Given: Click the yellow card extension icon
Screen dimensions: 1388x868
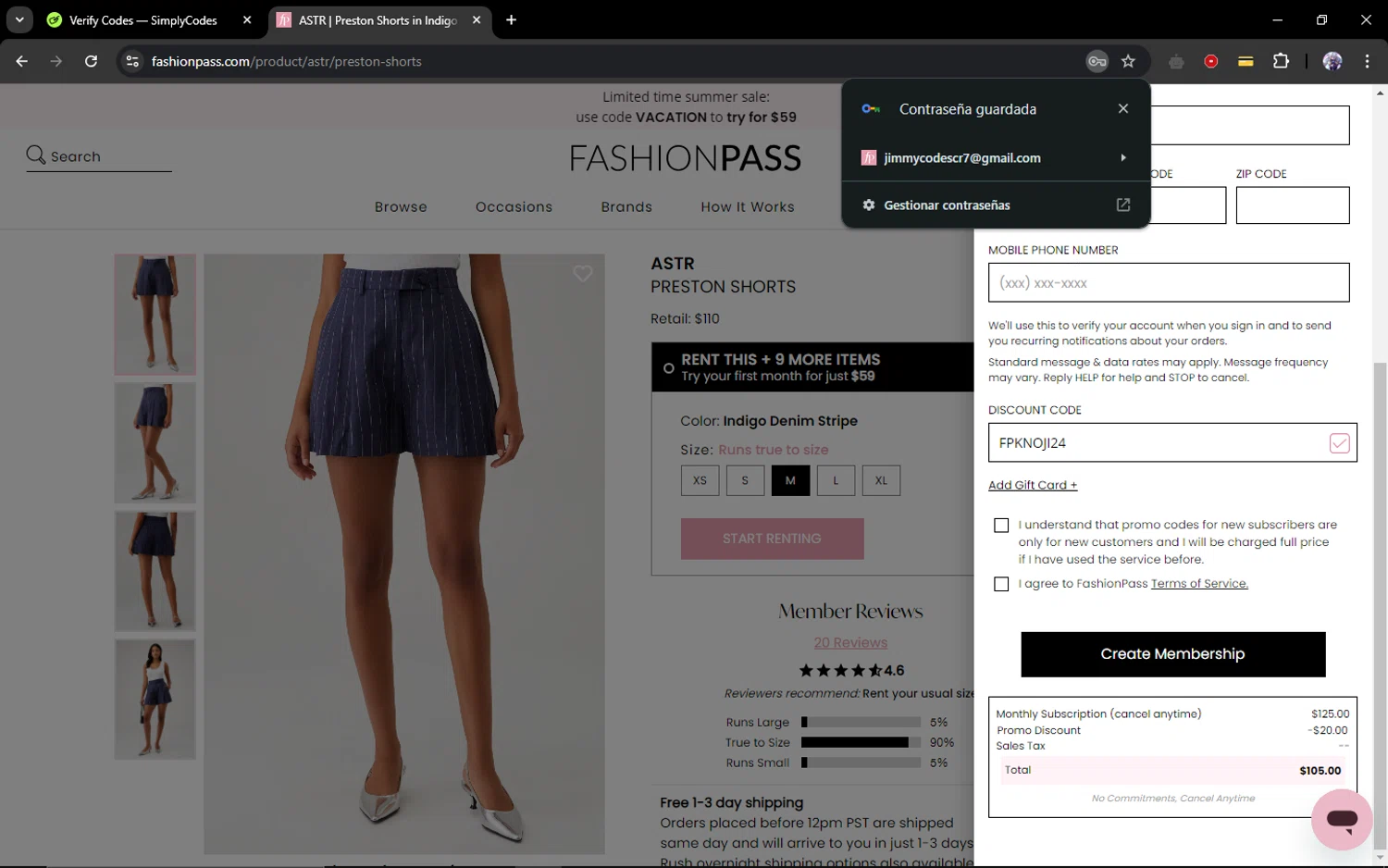Looking at the screenshot, I should 1245,61.
